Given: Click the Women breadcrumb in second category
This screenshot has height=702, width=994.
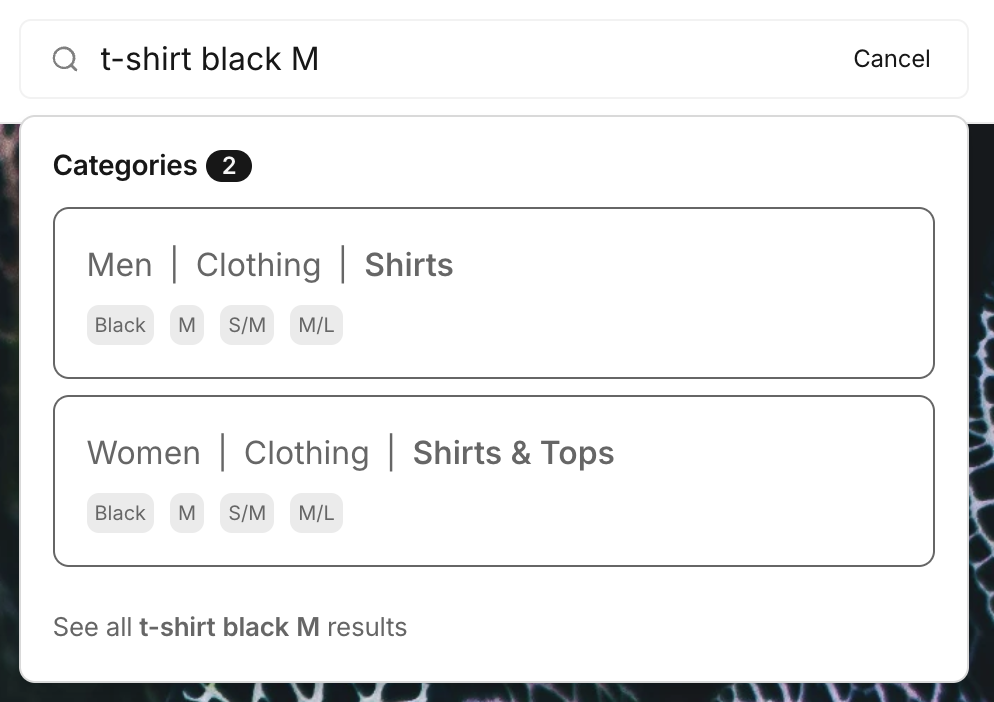Looking at the screenshot, I should pos(144,454).
